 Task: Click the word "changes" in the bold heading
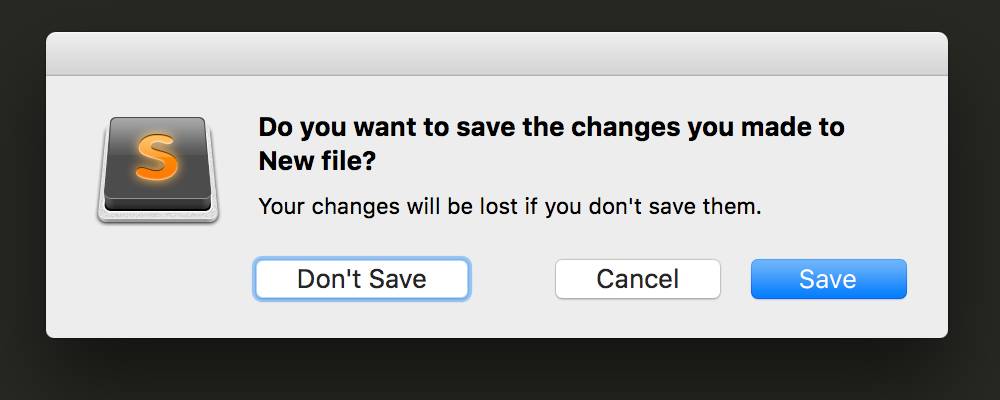(x=626, y=128)
